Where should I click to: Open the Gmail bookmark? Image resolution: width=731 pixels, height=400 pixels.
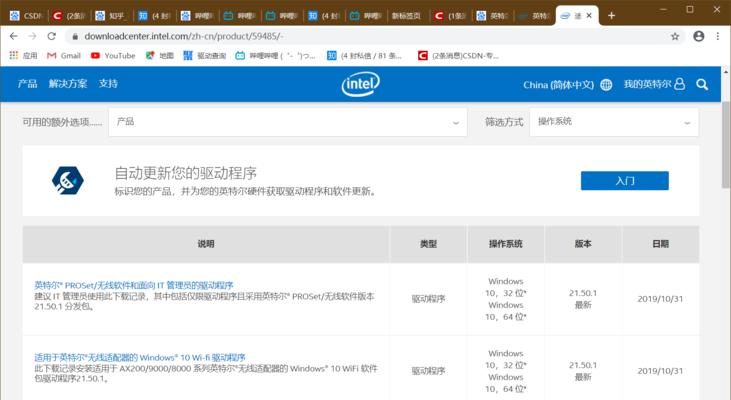pos(64,55)
